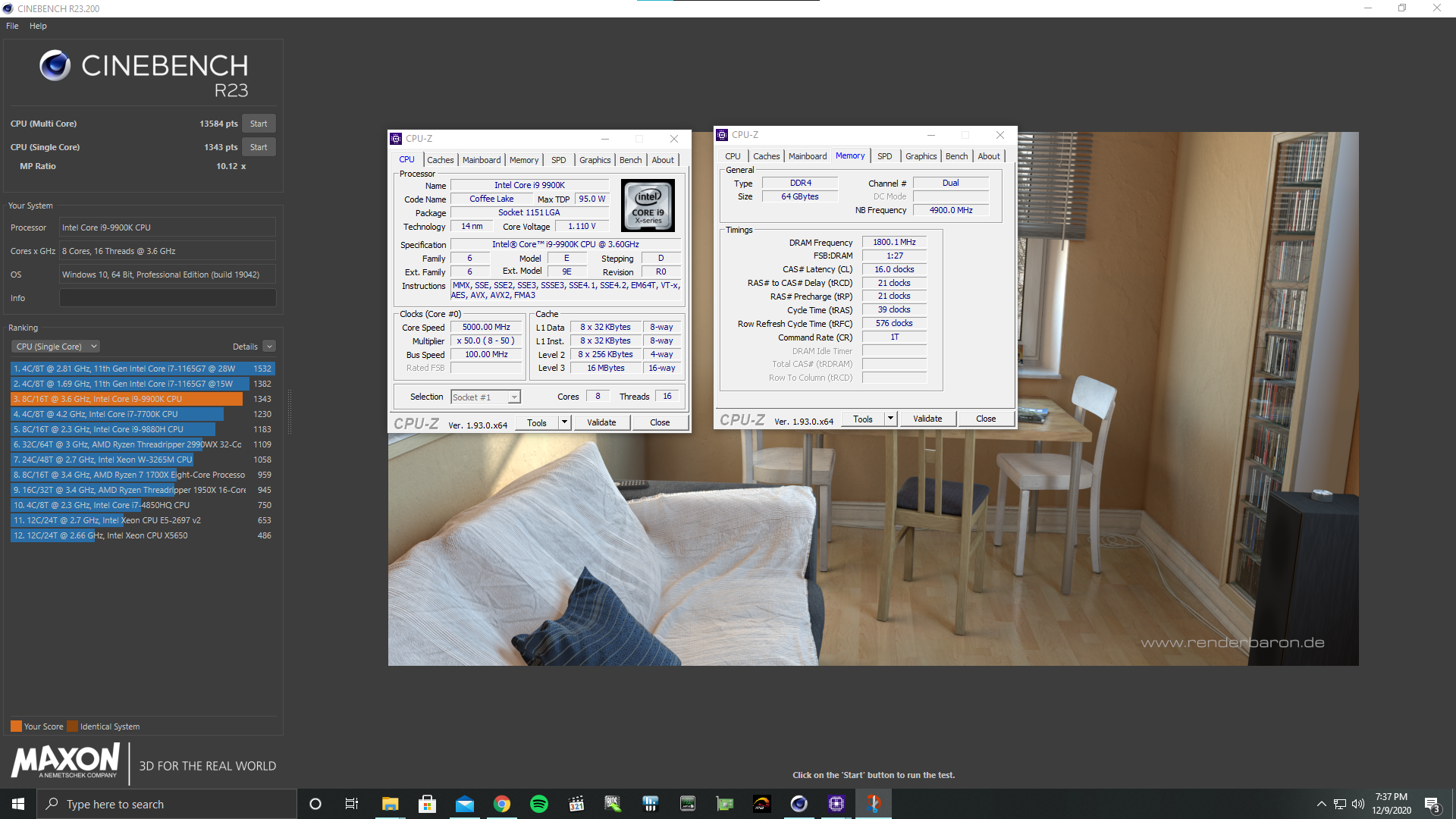This screenshot has width=1456, height=819.
Task: Start the CPU (Multi Core) benchmark
Action: tap(259, 124)
